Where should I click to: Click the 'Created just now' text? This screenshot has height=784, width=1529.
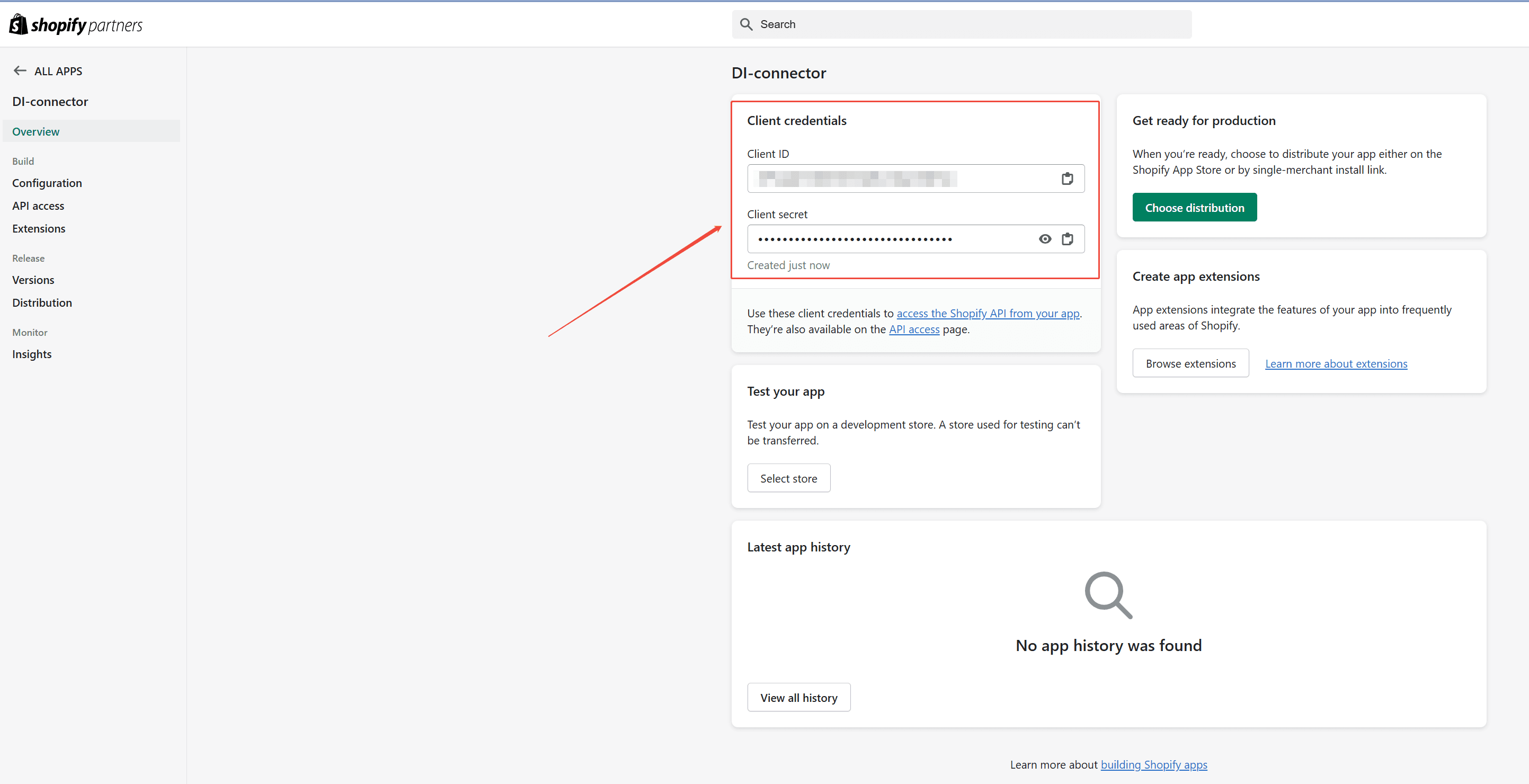[x=788, y=265]
